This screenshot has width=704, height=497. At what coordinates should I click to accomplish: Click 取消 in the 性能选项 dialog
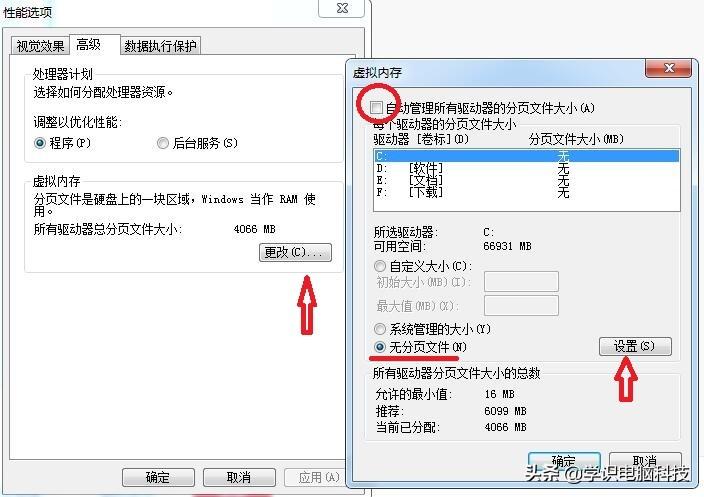(239, 477)
